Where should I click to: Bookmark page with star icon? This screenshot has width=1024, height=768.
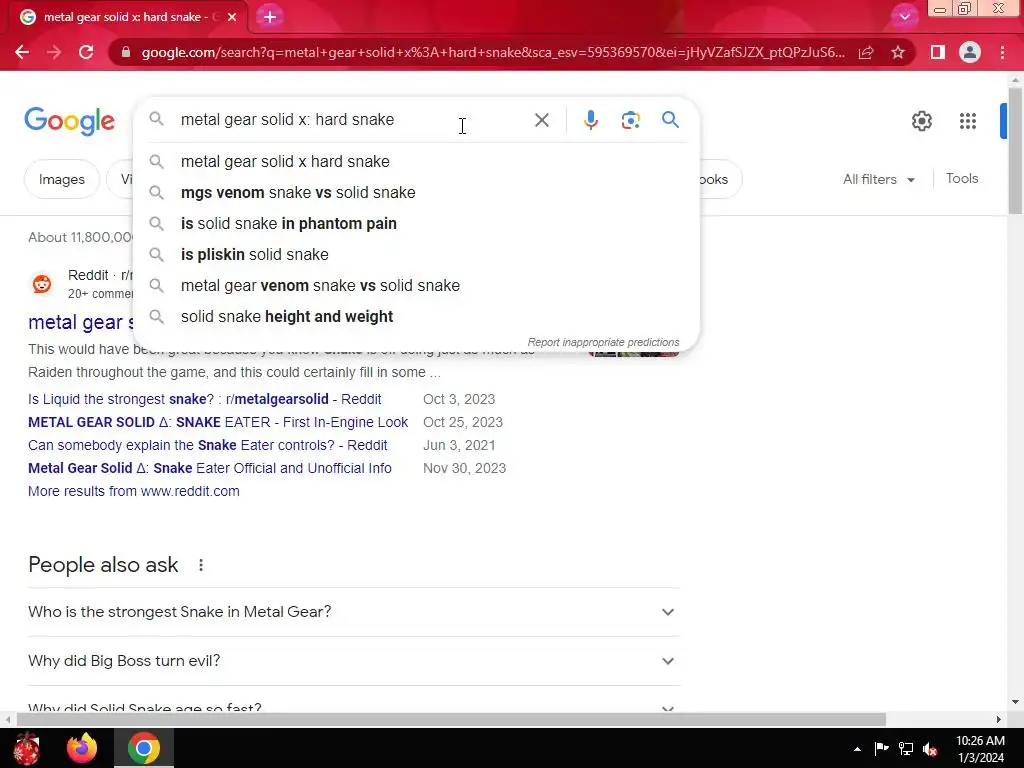point(898,52)
